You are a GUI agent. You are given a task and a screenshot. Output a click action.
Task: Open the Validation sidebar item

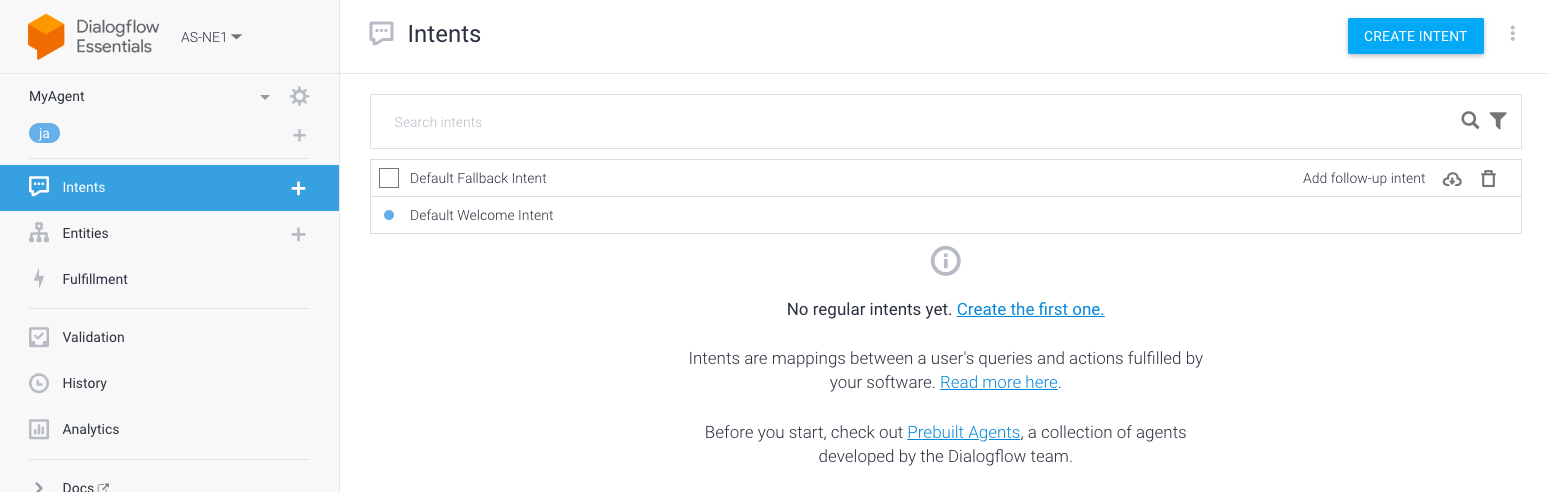[93, 337]
